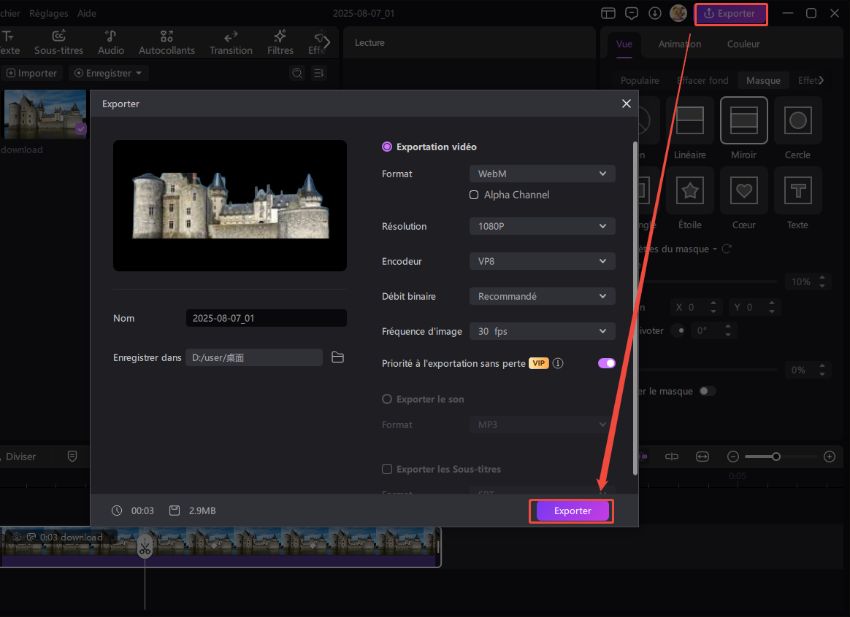
Task: Switch to the Animation tab
Action: pyautogui.click(x=679, y=44)
